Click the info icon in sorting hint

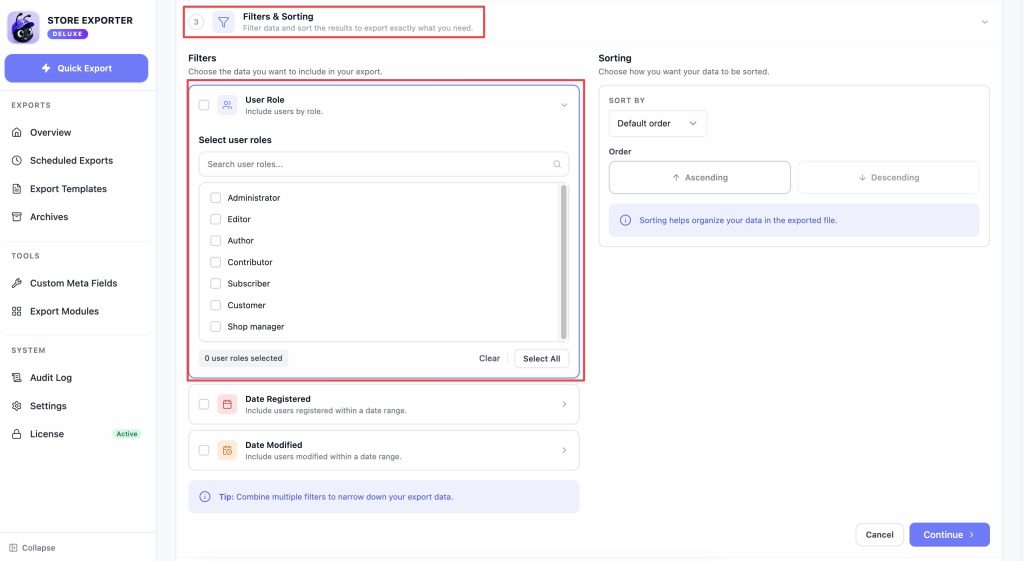pyautogui.click(x=625, y=220)
